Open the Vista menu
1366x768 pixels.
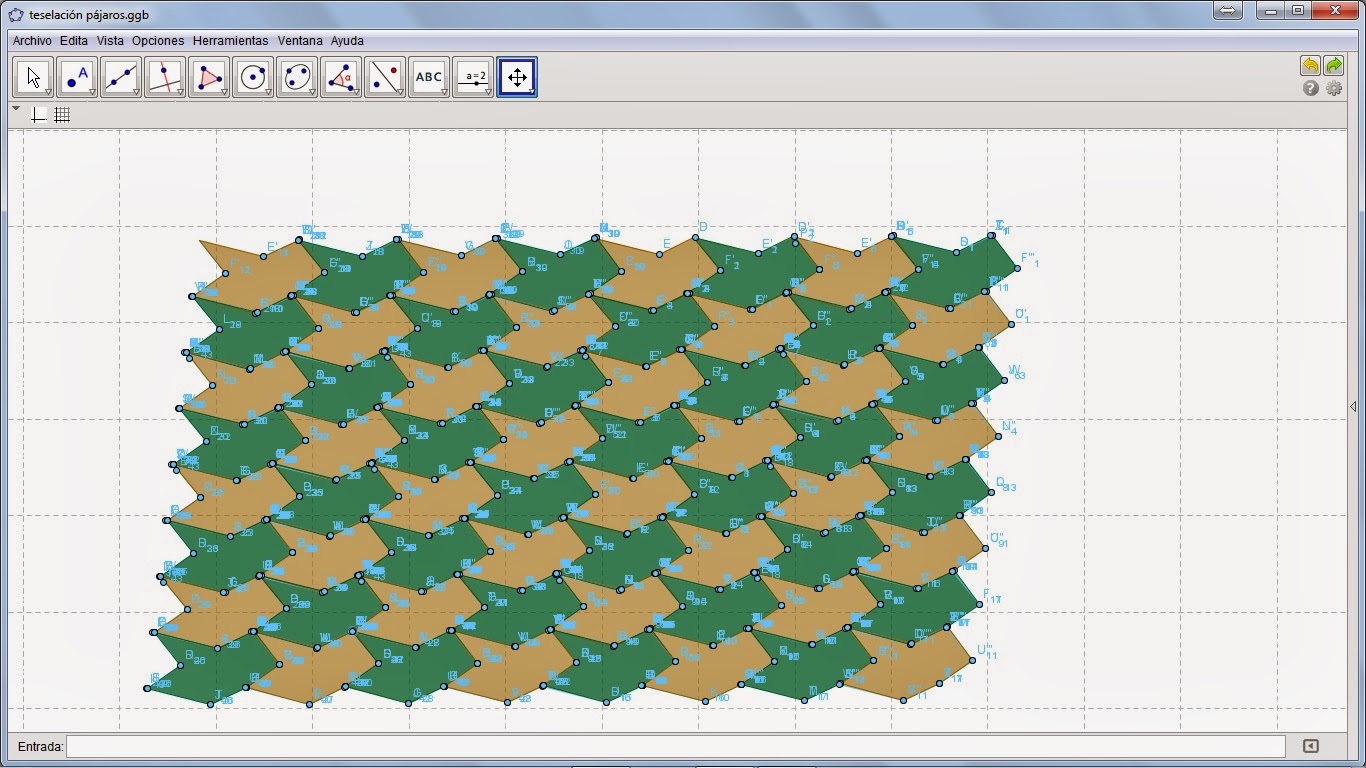(x=110, y=41)
